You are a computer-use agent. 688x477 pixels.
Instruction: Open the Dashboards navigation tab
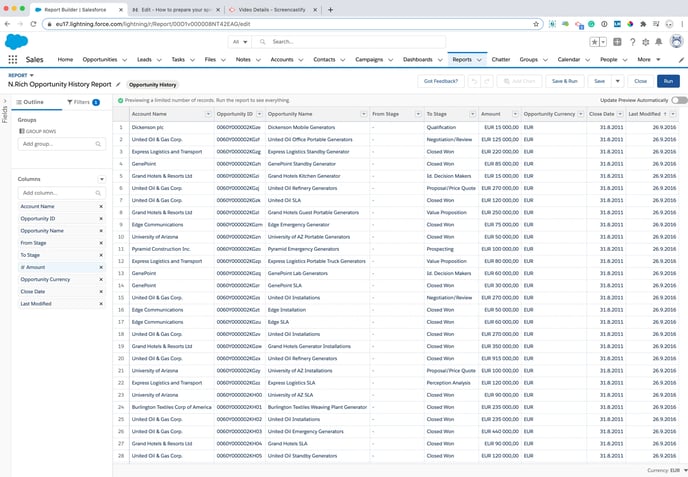418,60
